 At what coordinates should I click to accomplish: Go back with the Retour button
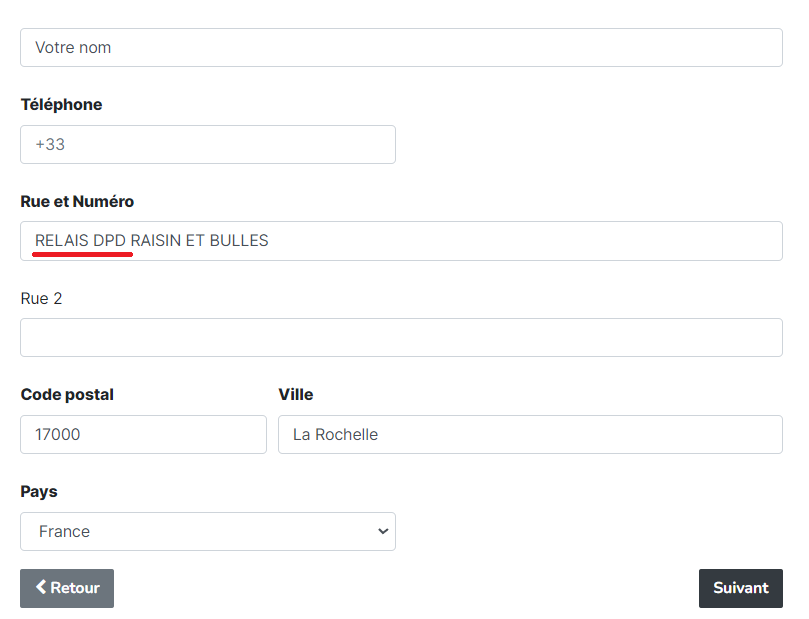pos(67,588)
